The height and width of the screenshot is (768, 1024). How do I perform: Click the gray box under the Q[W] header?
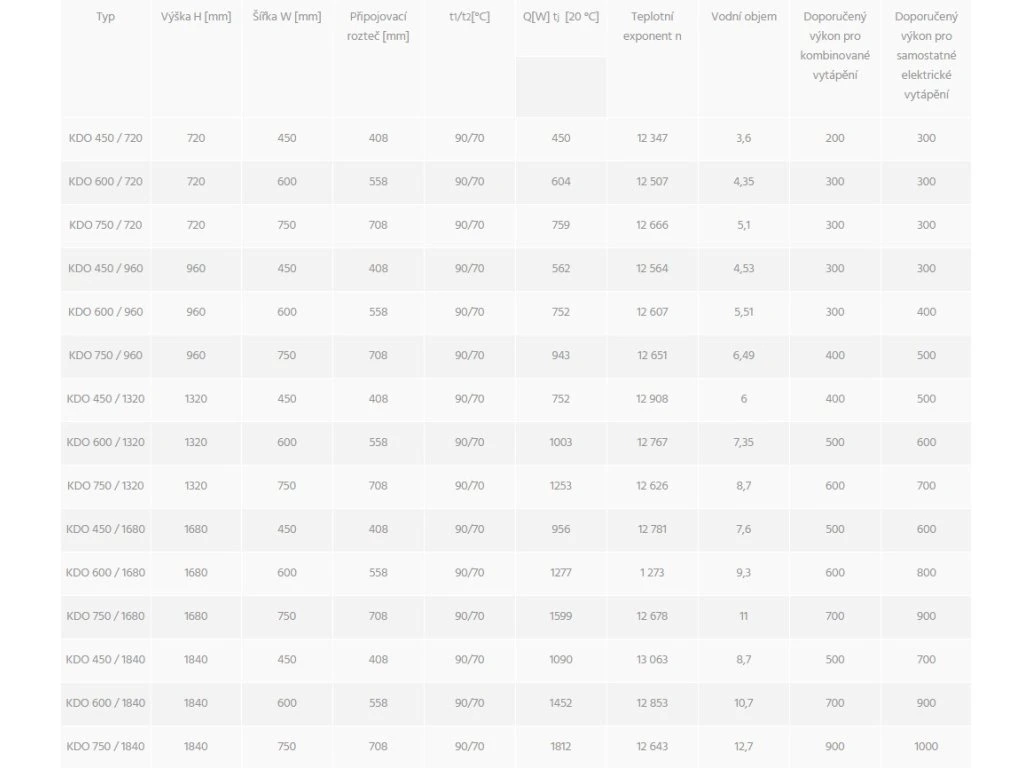tap(561, 87)
